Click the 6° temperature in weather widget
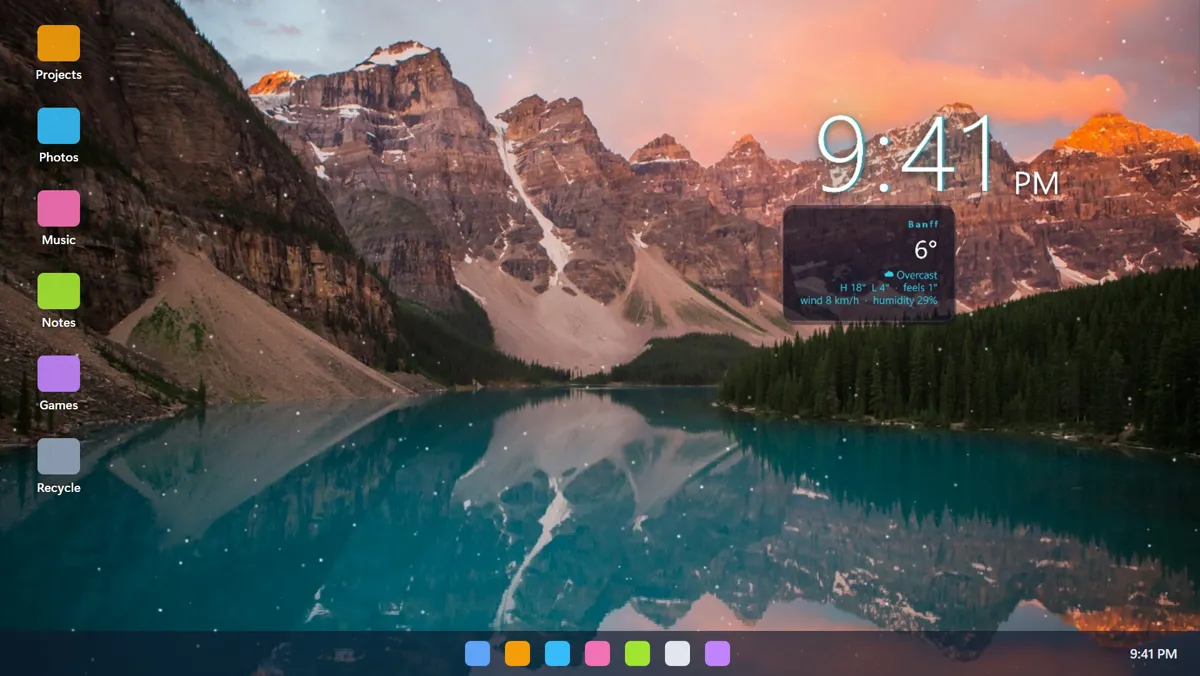The width and height of the screenshot is (1200, 676). click(926, 250)
